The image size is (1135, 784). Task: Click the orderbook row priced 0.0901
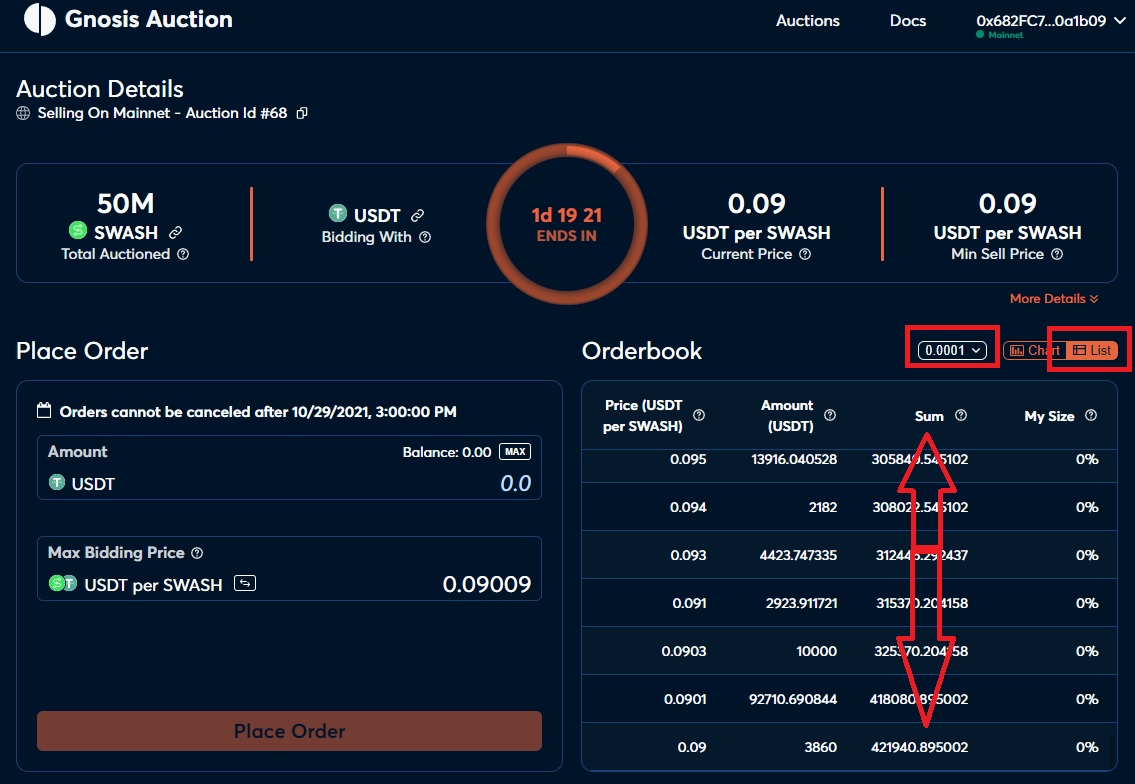849,699
